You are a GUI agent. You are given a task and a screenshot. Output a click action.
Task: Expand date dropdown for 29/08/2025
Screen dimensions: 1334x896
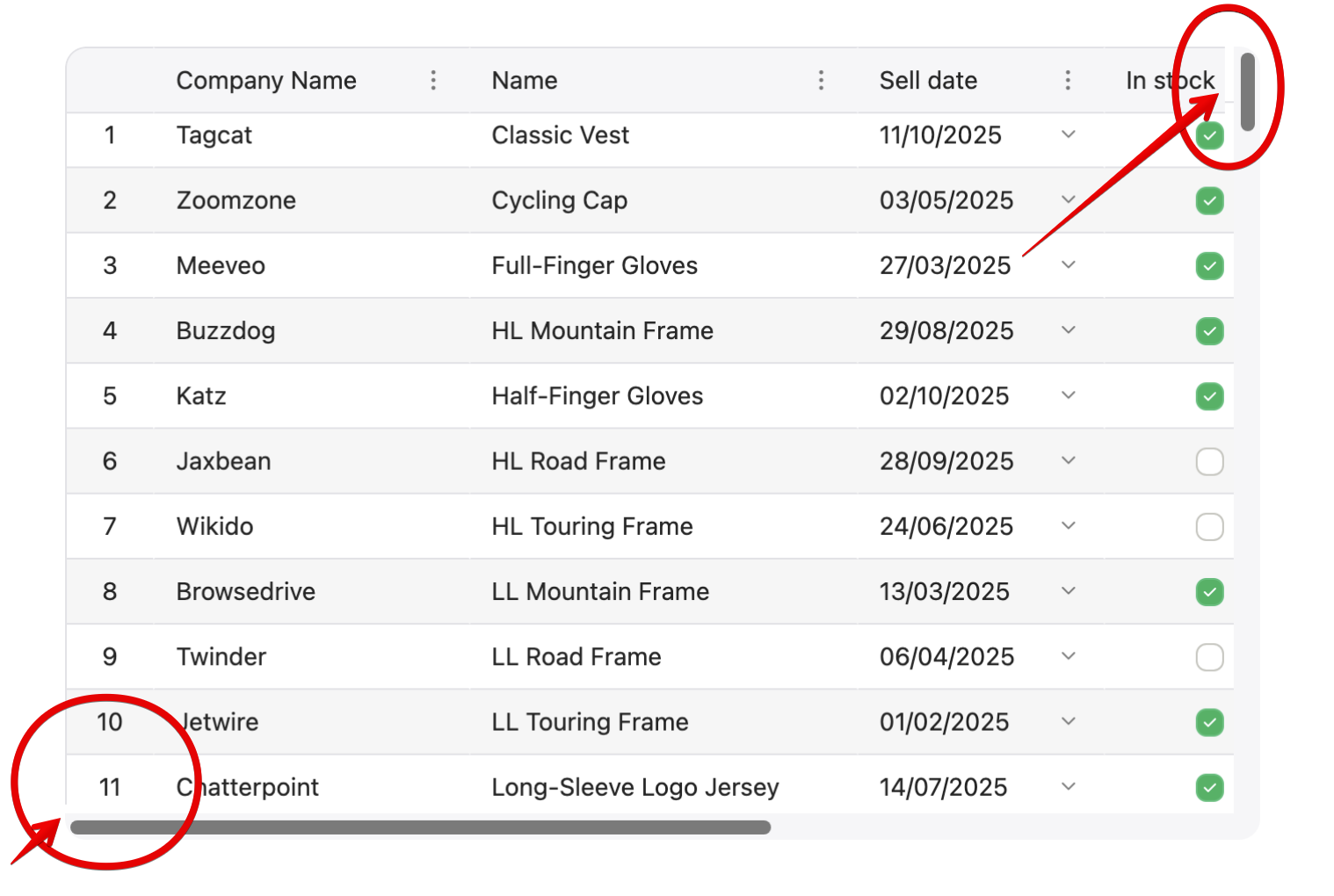point(1069,330)
